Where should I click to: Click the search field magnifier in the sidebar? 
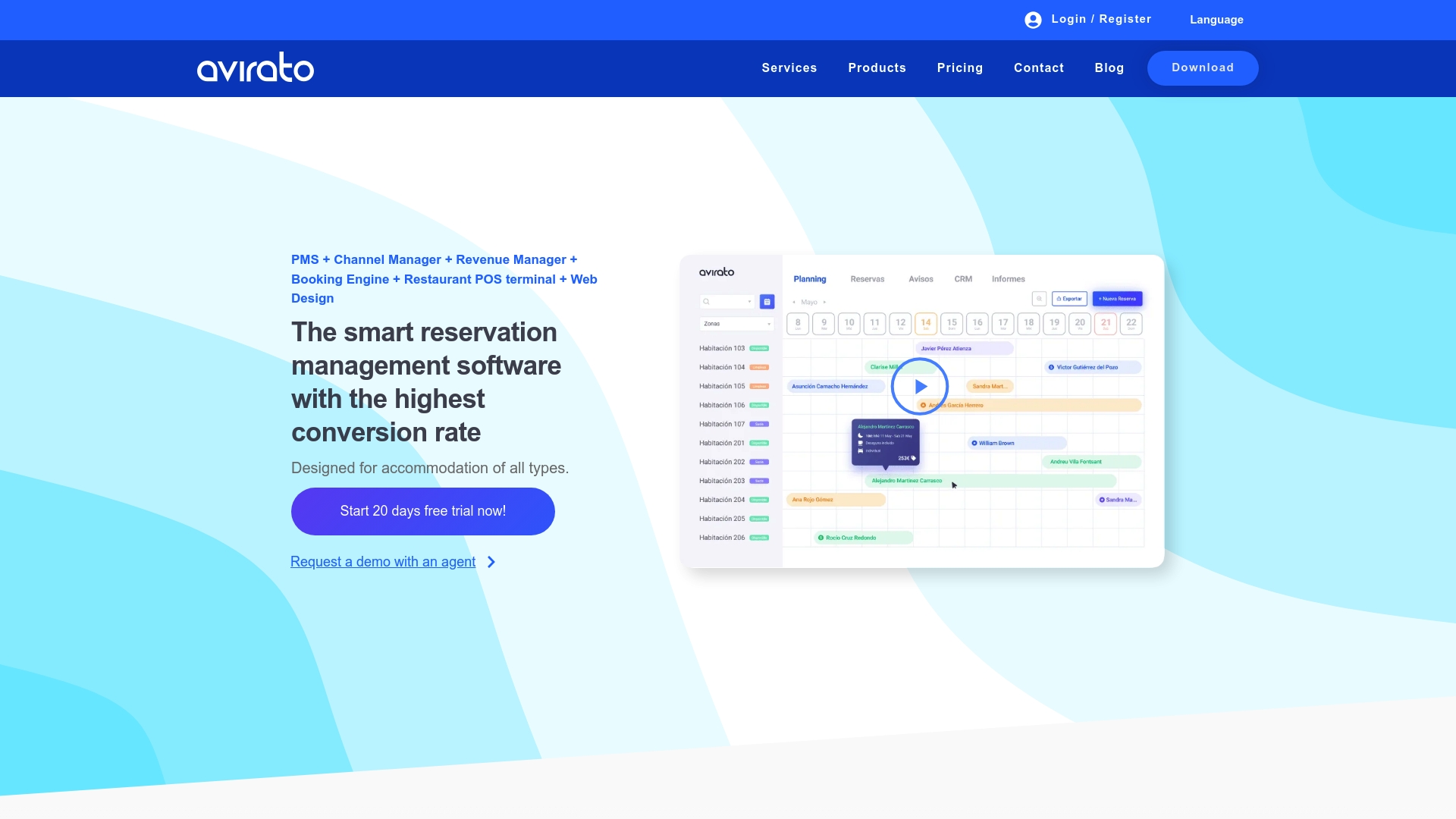(706, 301)
